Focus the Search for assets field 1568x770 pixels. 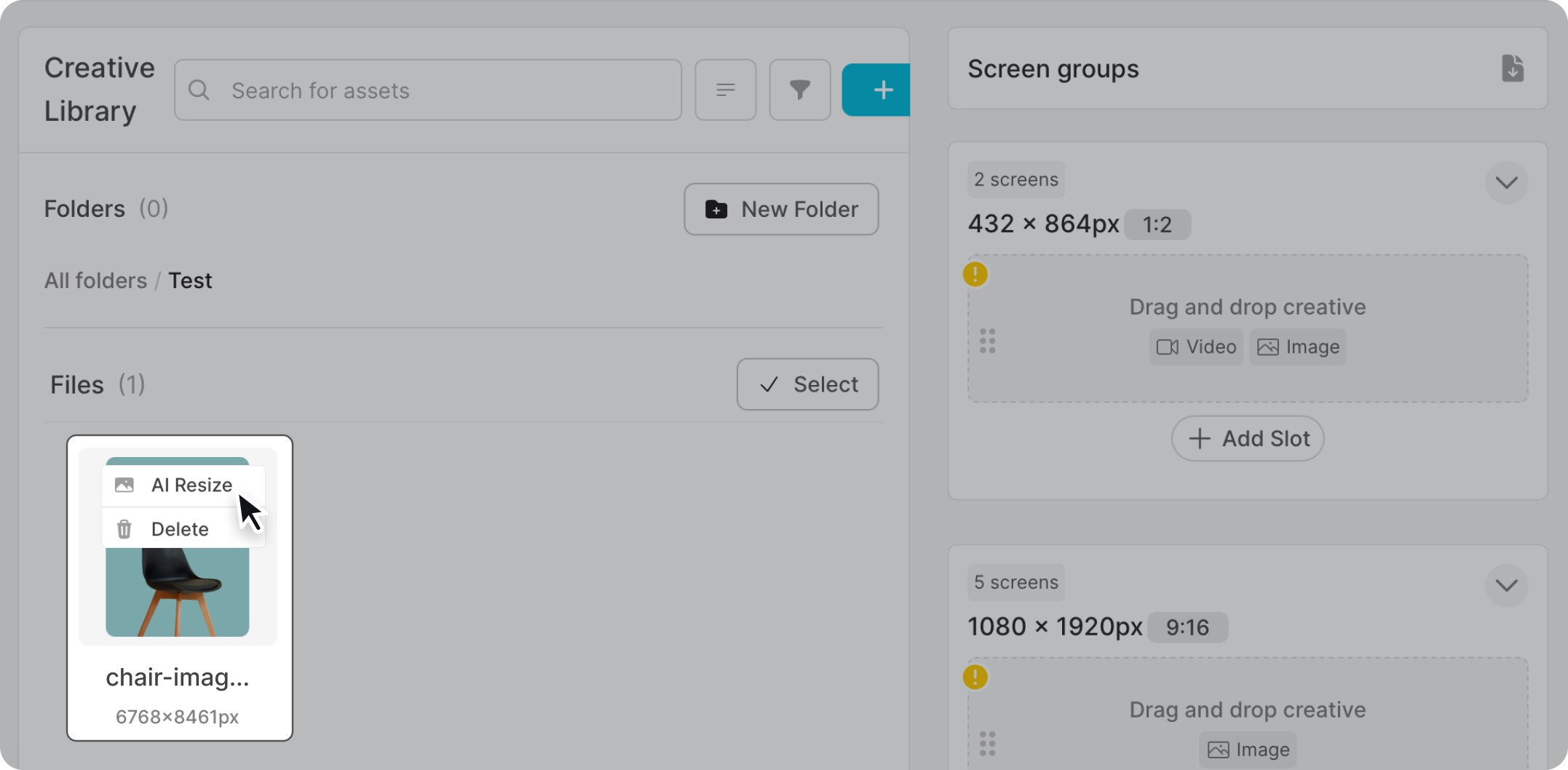tap(428, 90)
